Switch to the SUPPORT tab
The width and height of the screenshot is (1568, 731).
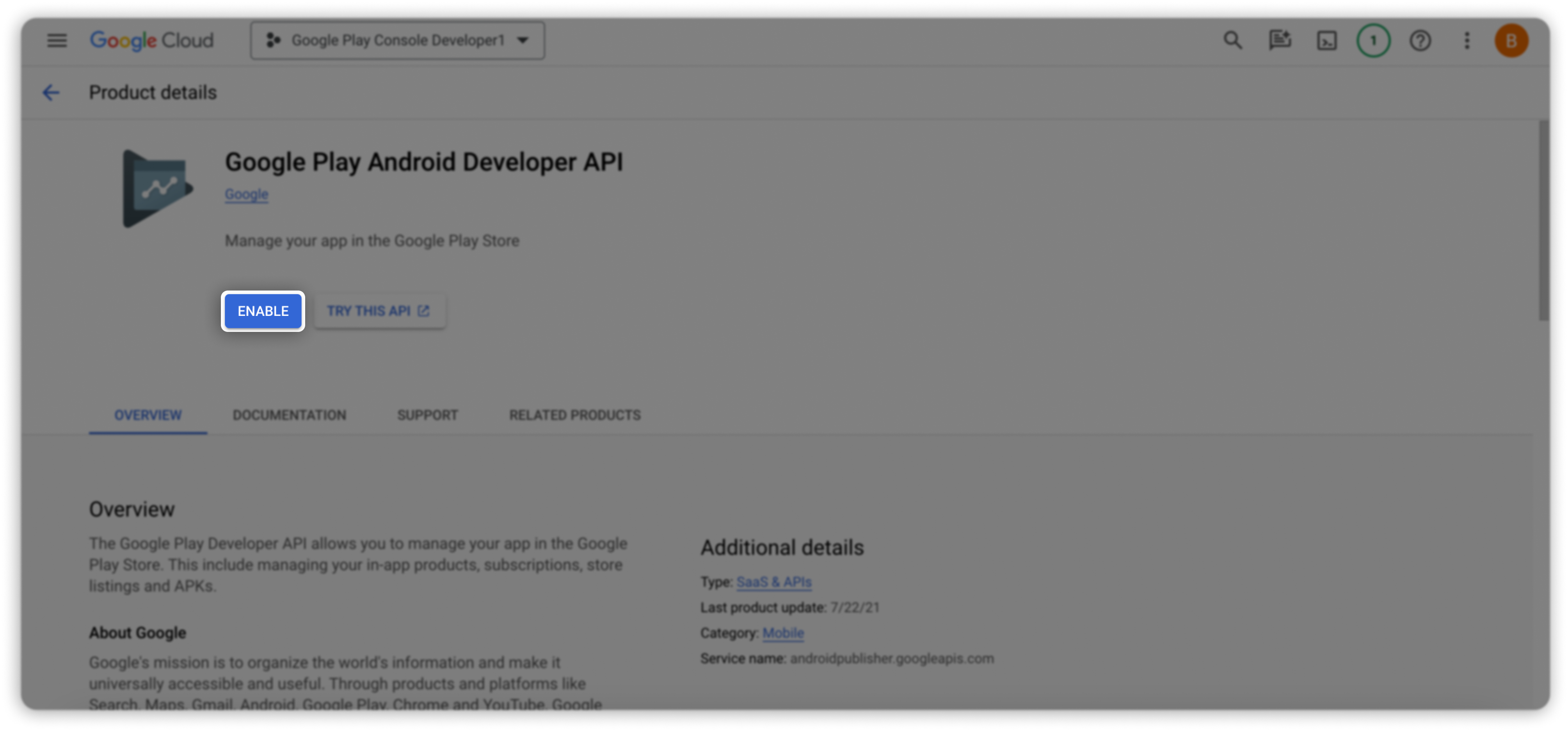427,415
